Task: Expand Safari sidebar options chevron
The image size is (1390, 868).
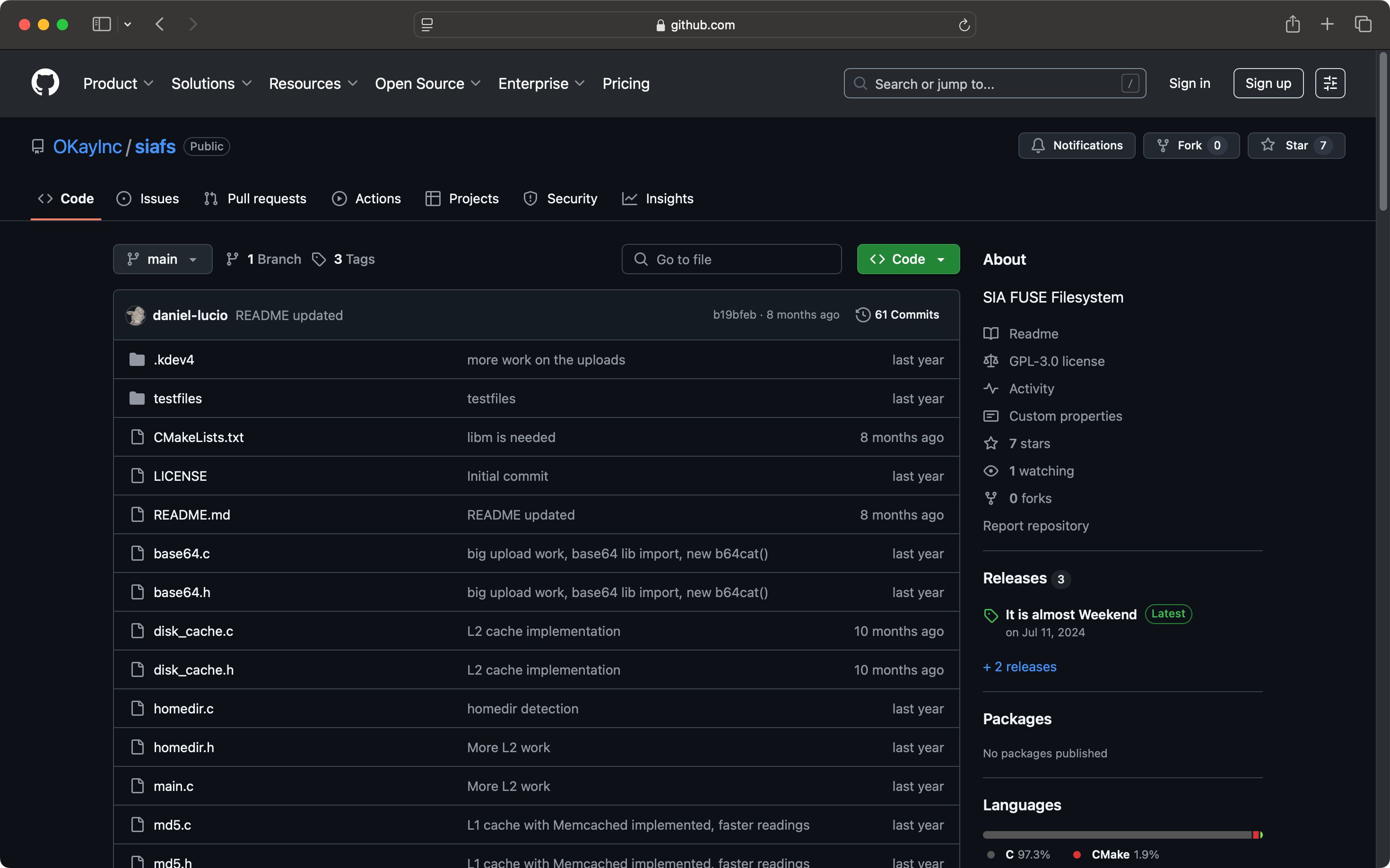Action: coord(128,25)
